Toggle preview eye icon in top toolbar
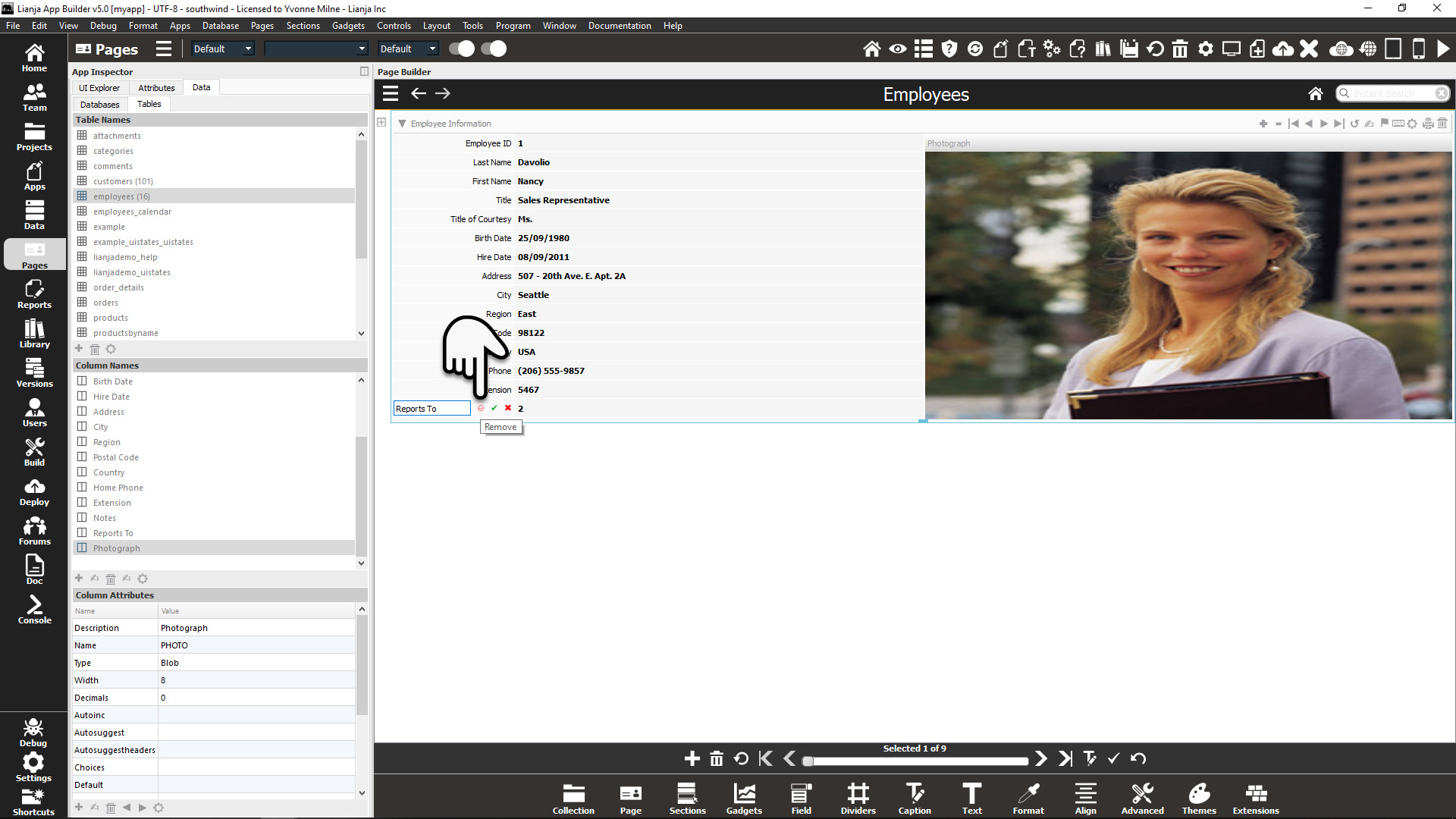This screenshot has width=1456, height=819. (x=897, y=49)
